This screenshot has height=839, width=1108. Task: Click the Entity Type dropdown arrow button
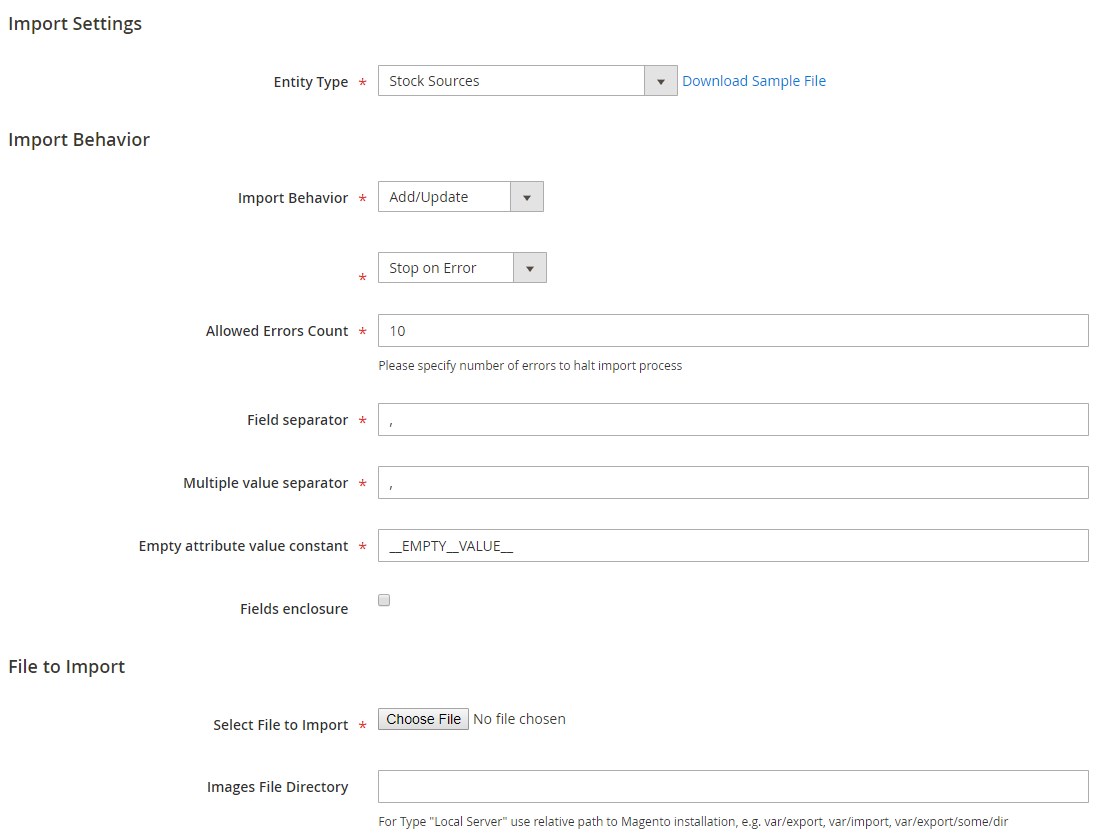point(661,81)
